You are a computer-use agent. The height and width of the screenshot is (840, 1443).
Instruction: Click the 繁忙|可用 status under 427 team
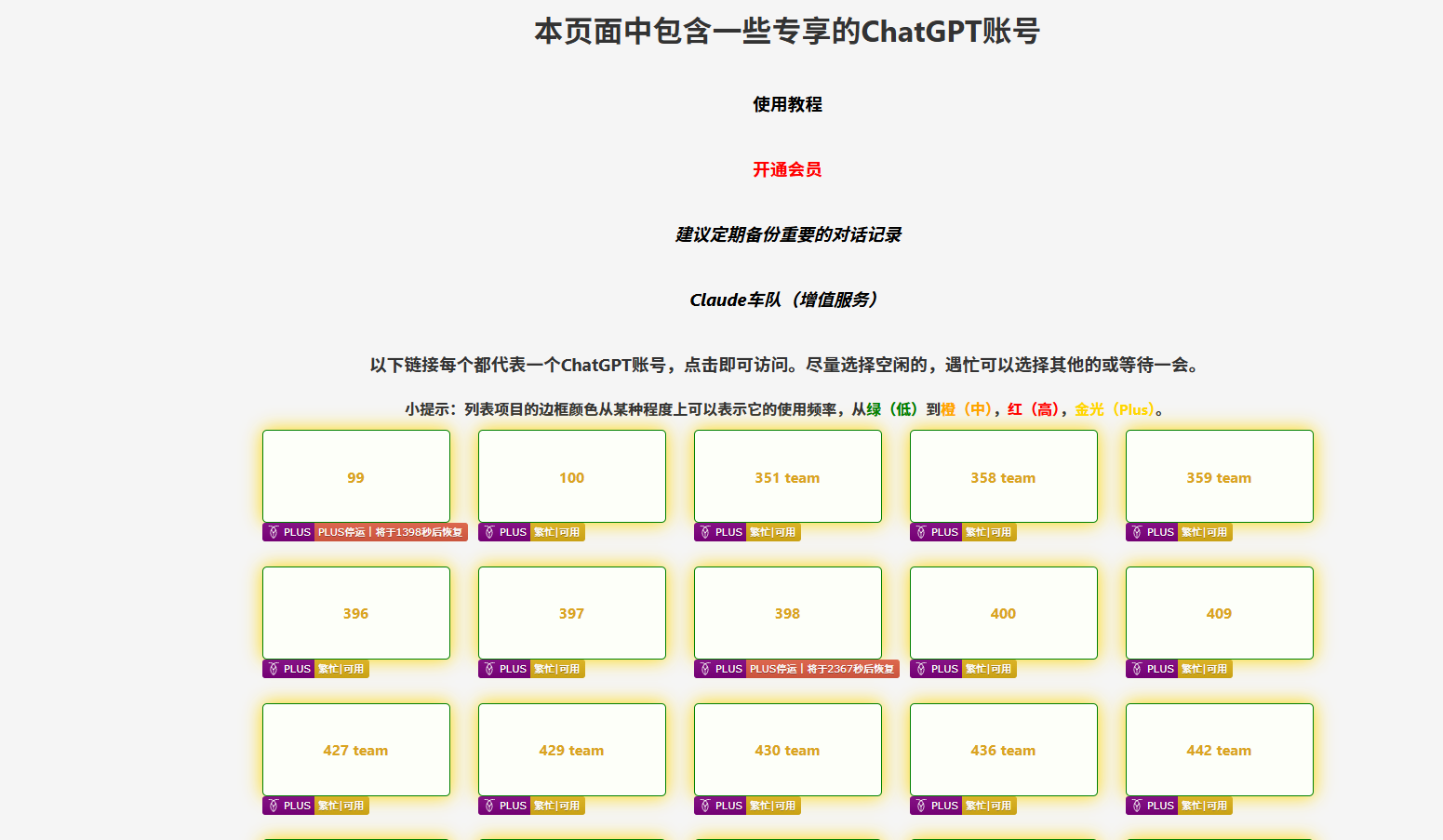click(341, 806)
